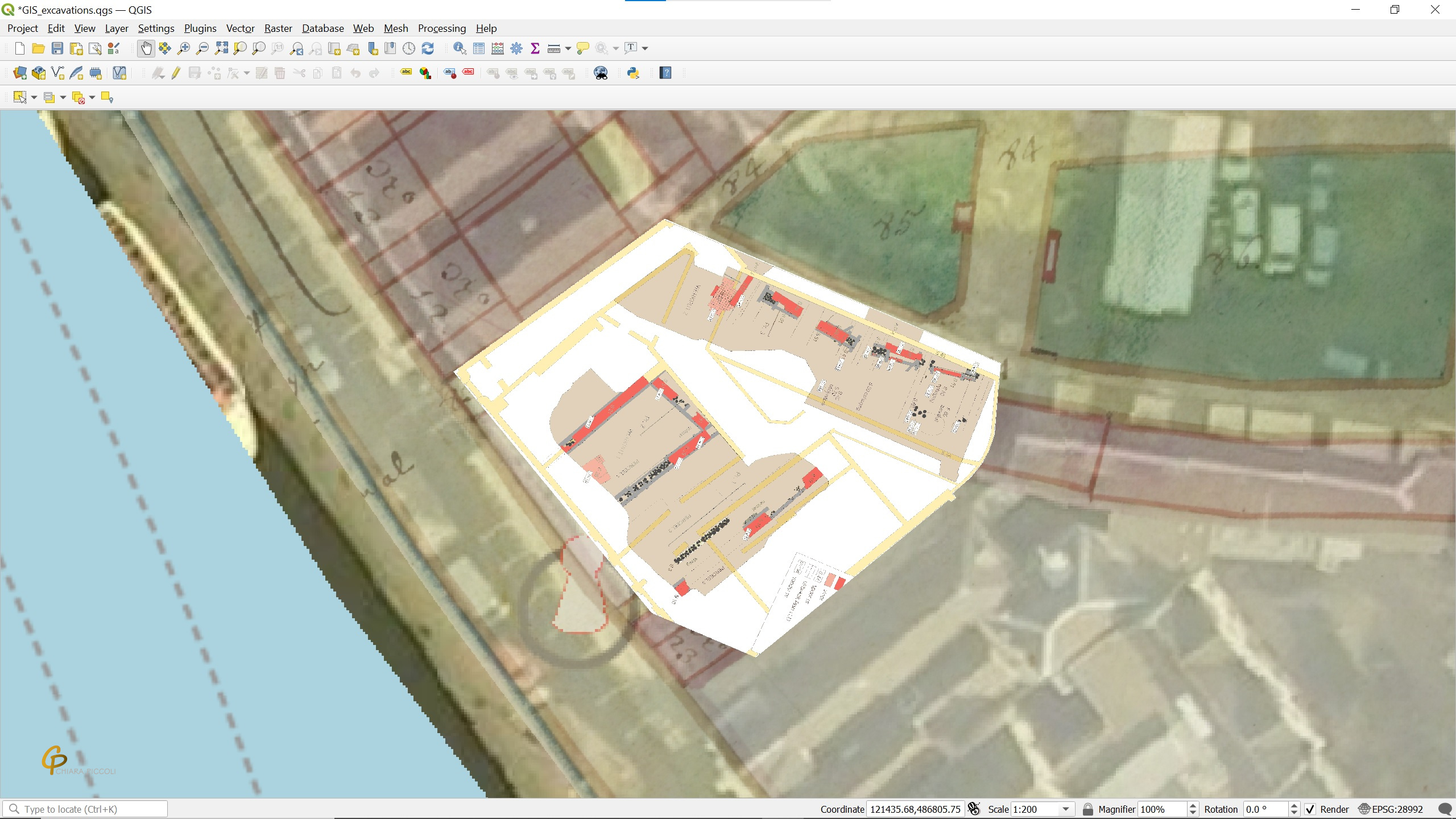1456x819 pixels.
Task: Open a project with the folder icon
Action: 38,48
